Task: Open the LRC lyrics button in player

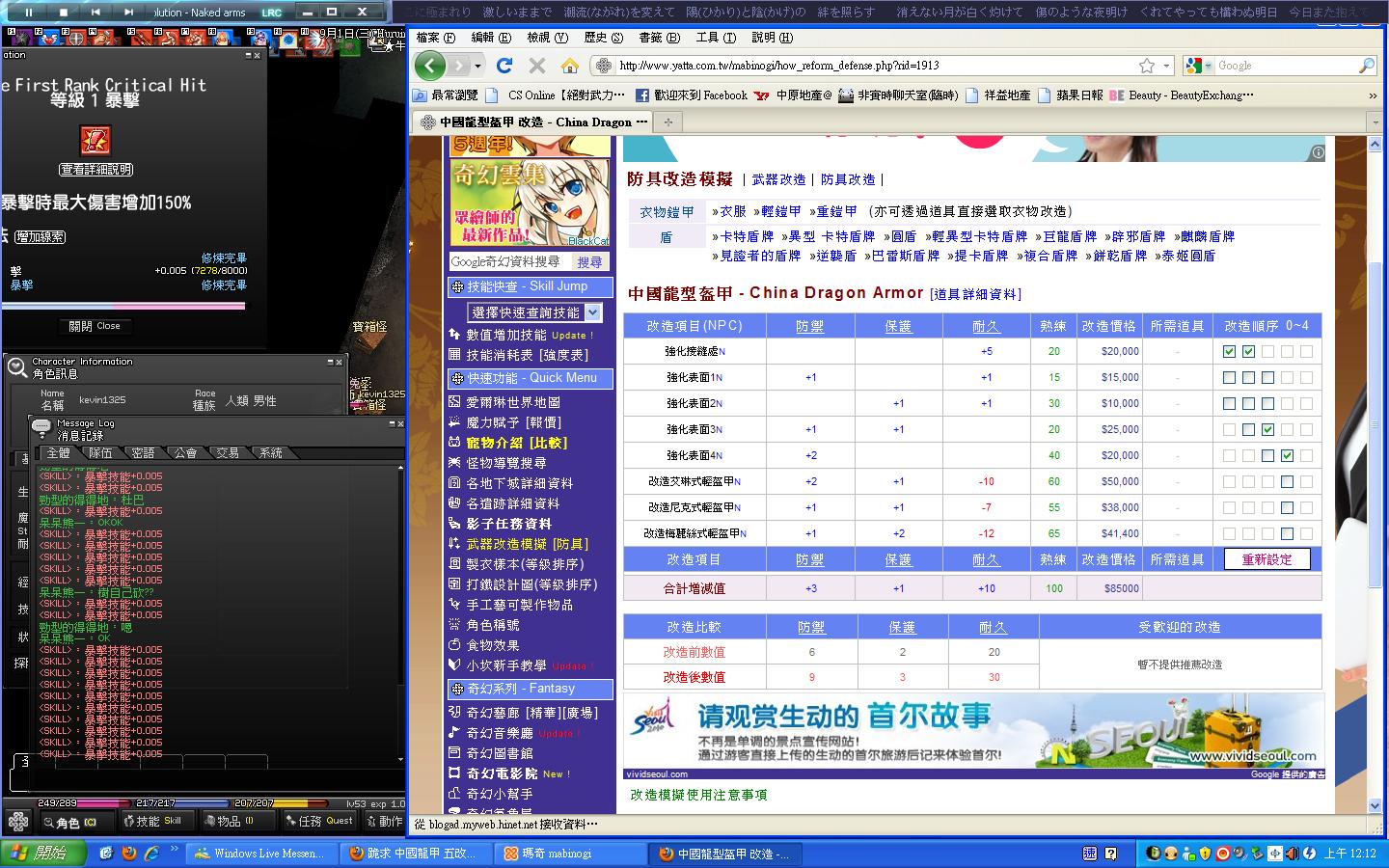Action: coord(272,13)
